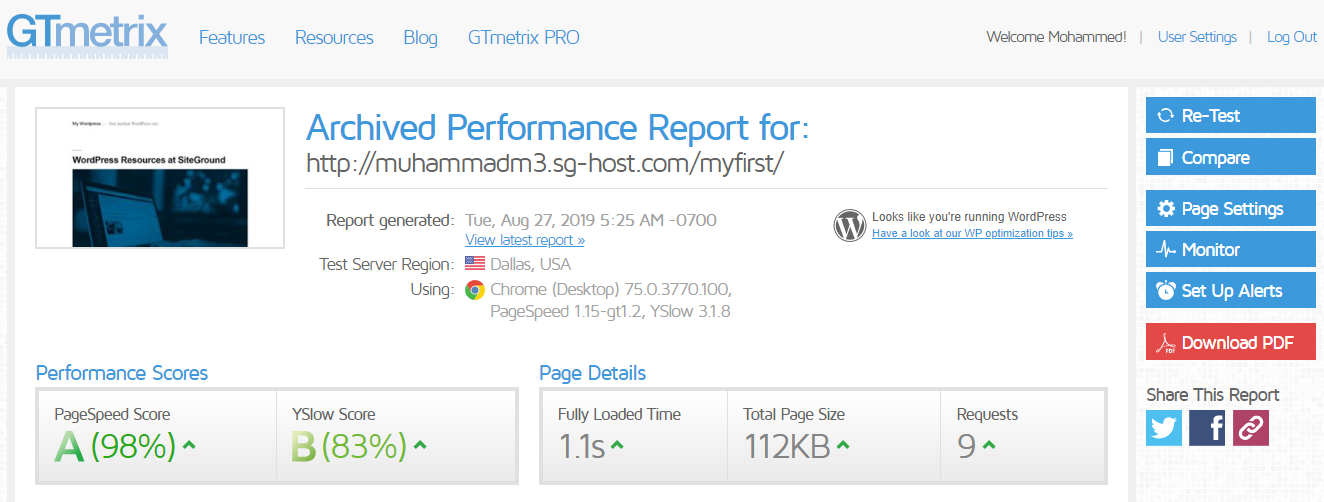The height and width of the screenshot is (502, 1324).
Task: Go to the Blog page
Action: (x=421, y=37)
